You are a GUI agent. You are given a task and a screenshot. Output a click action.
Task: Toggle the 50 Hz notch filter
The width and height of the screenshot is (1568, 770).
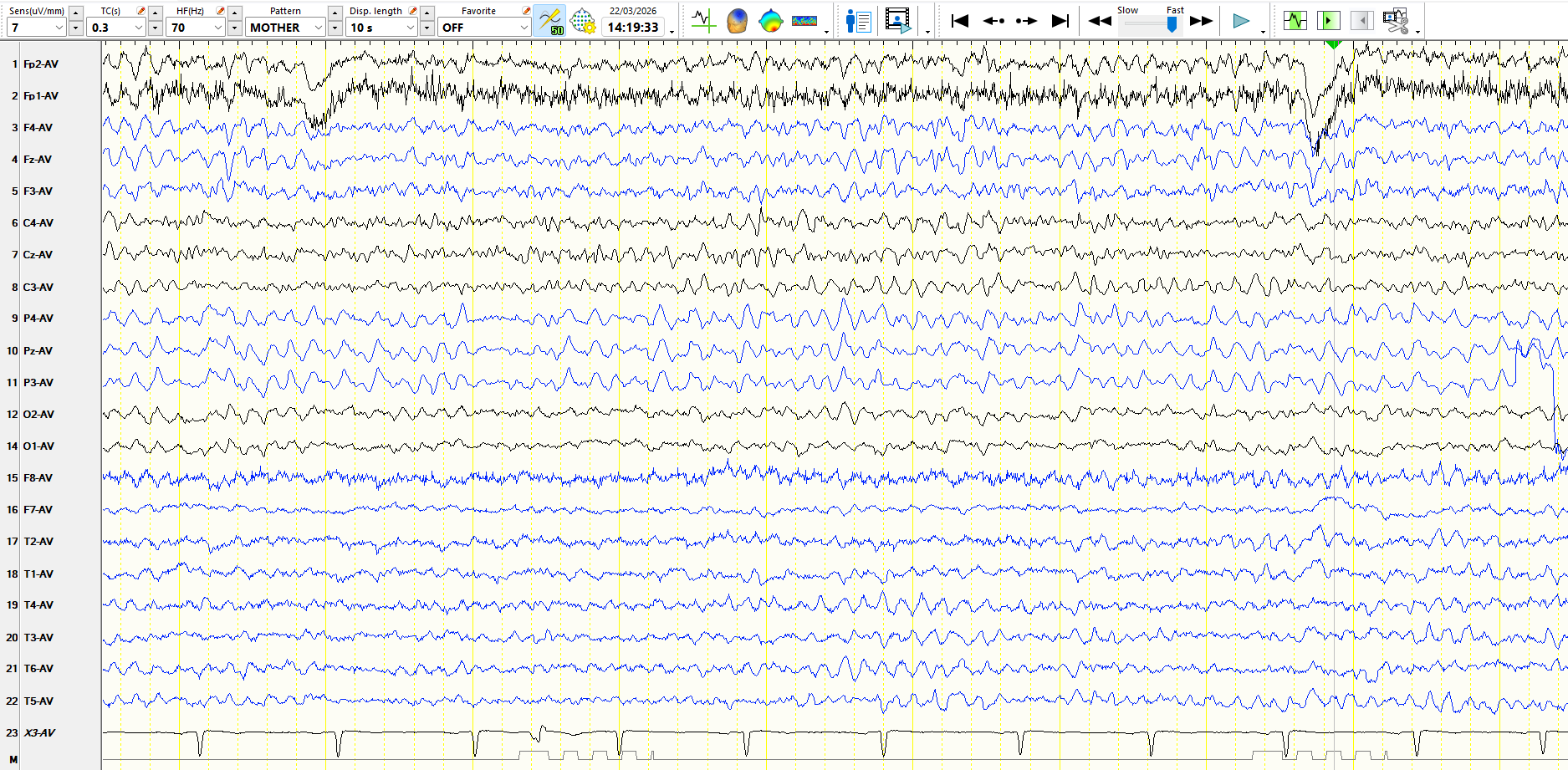(550, 21)
